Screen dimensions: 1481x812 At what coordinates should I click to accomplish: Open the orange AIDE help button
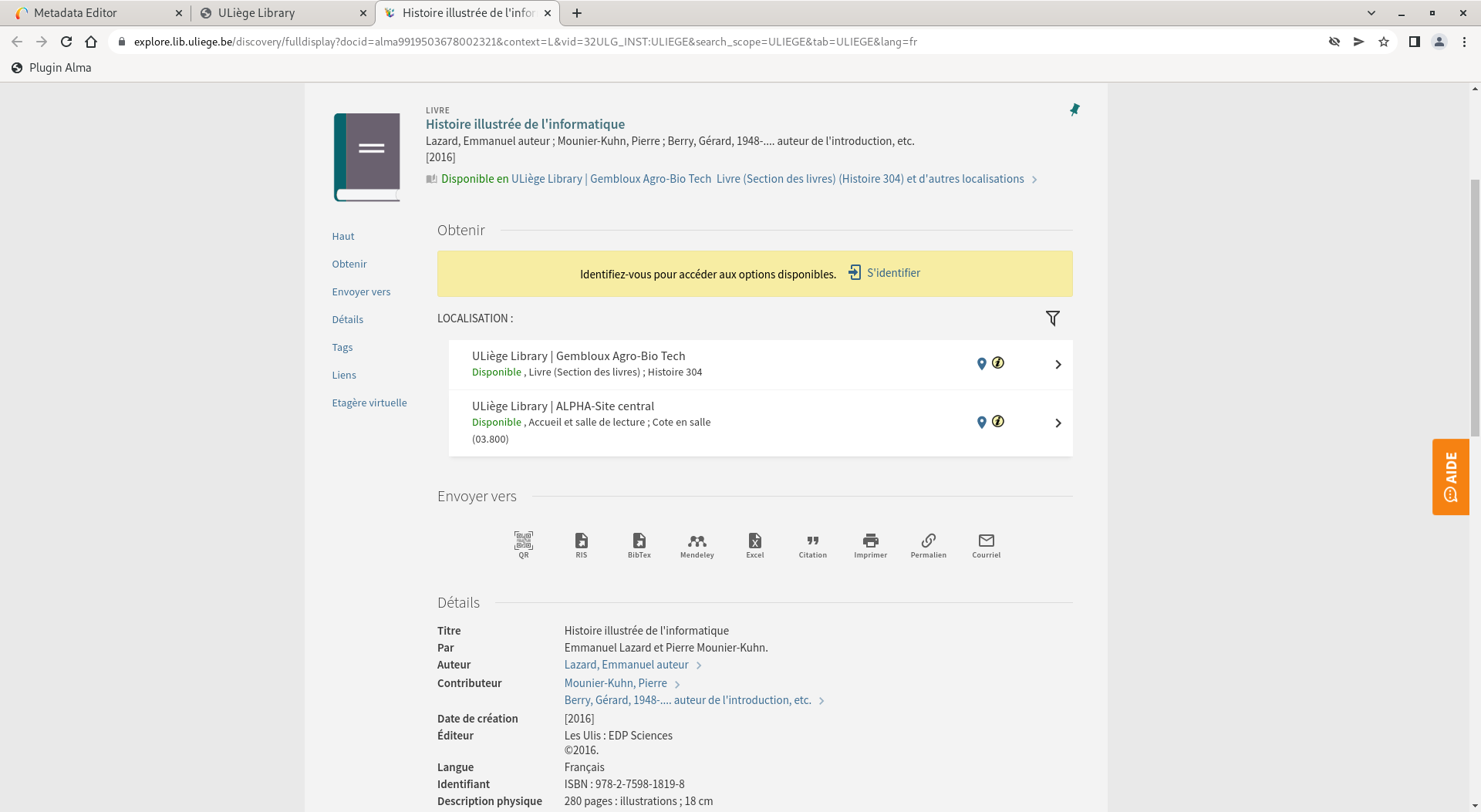1451,477
